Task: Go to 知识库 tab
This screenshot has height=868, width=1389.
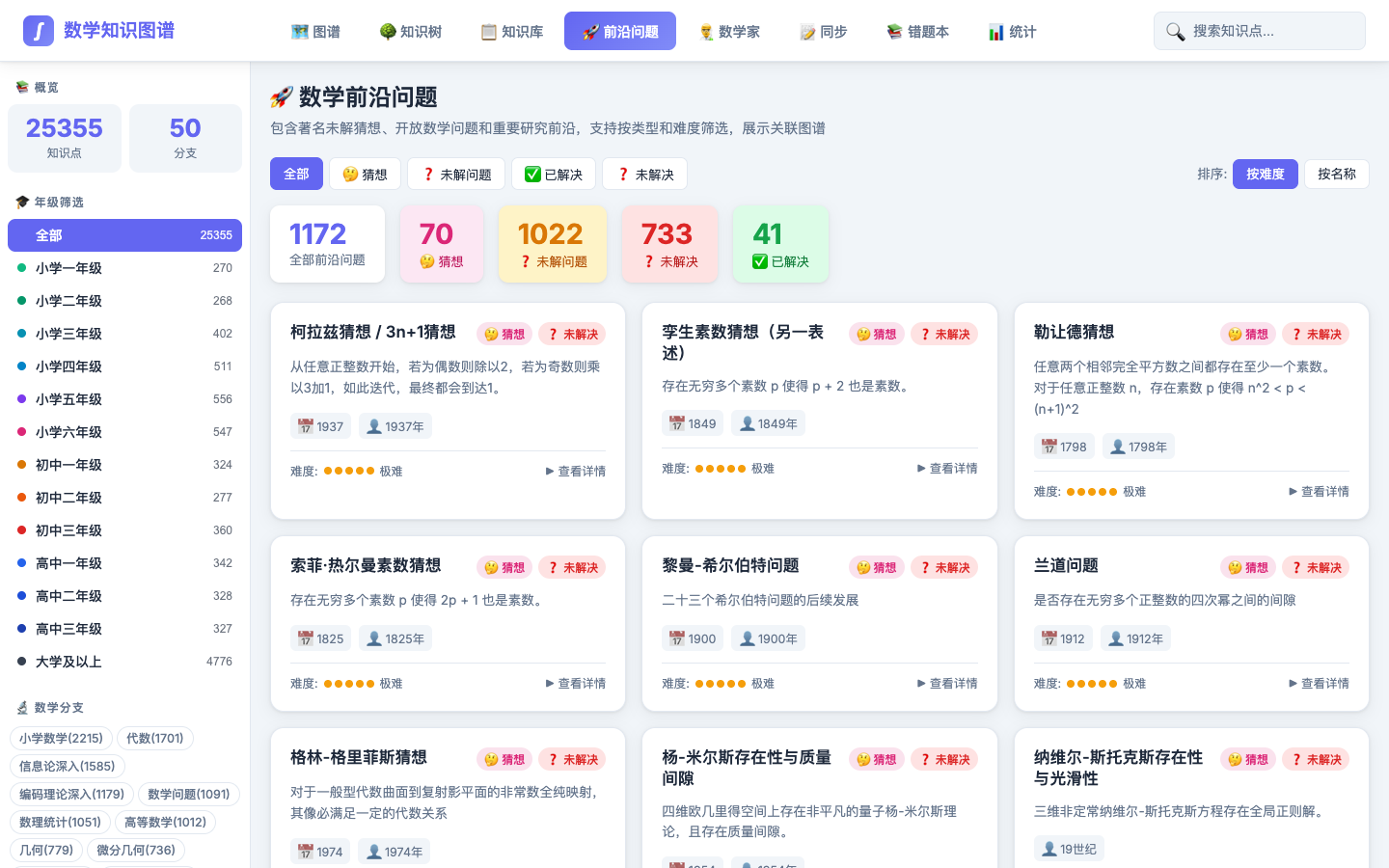Action: click(x=512, y=32)
